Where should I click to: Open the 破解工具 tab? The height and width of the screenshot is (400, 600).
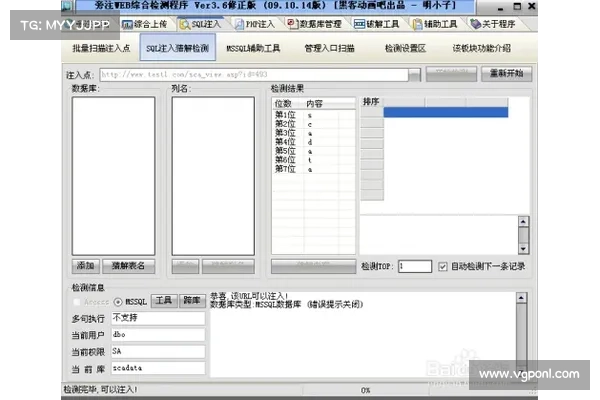(x=377, y=24)
